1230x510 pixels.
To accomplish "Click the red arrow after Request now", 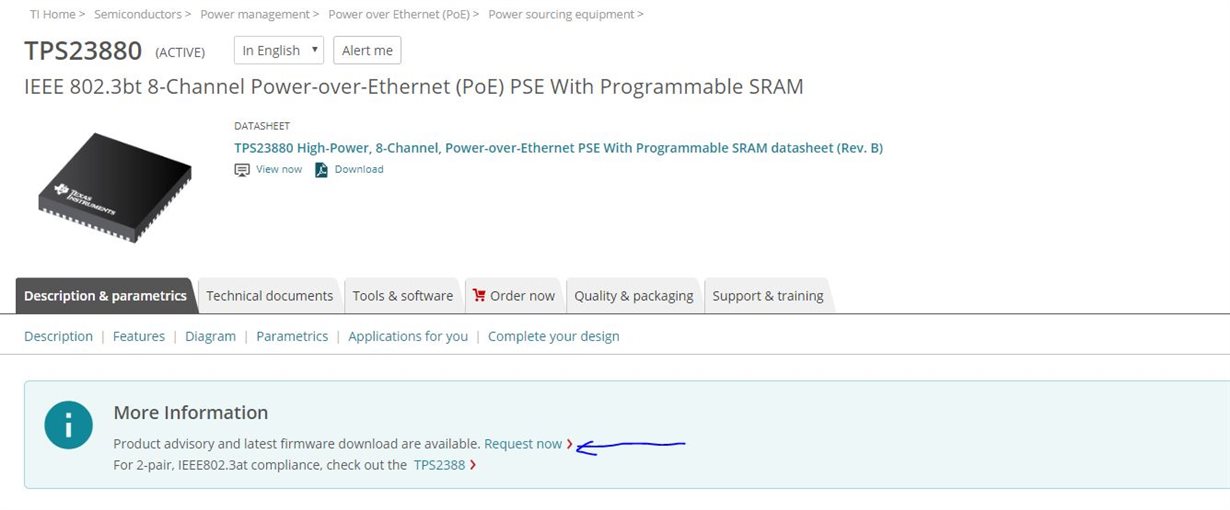I will 570,444.
